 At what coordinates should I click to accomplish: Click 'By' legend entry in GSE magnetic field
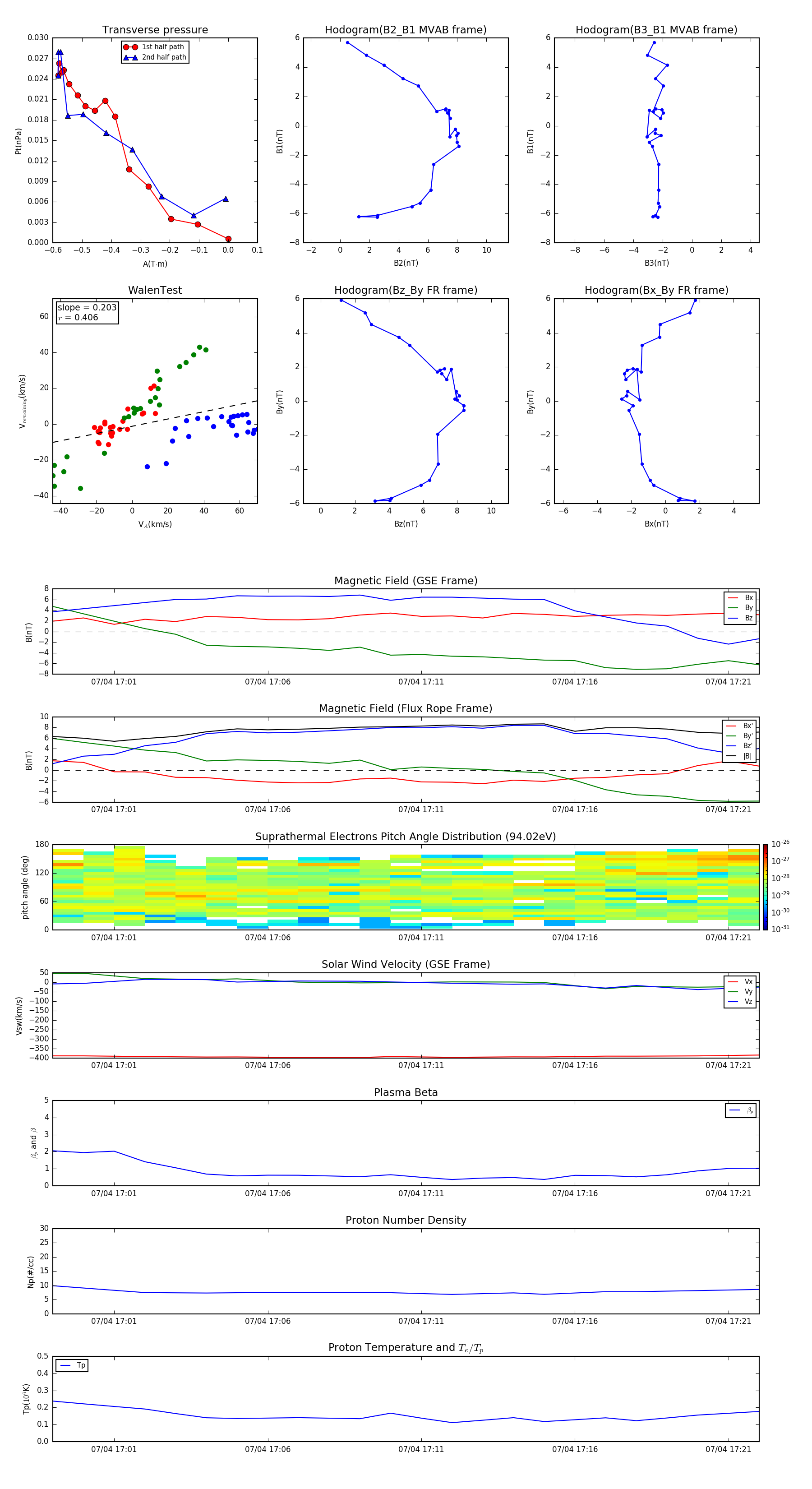pyautogui.click(x=740, y=608)
